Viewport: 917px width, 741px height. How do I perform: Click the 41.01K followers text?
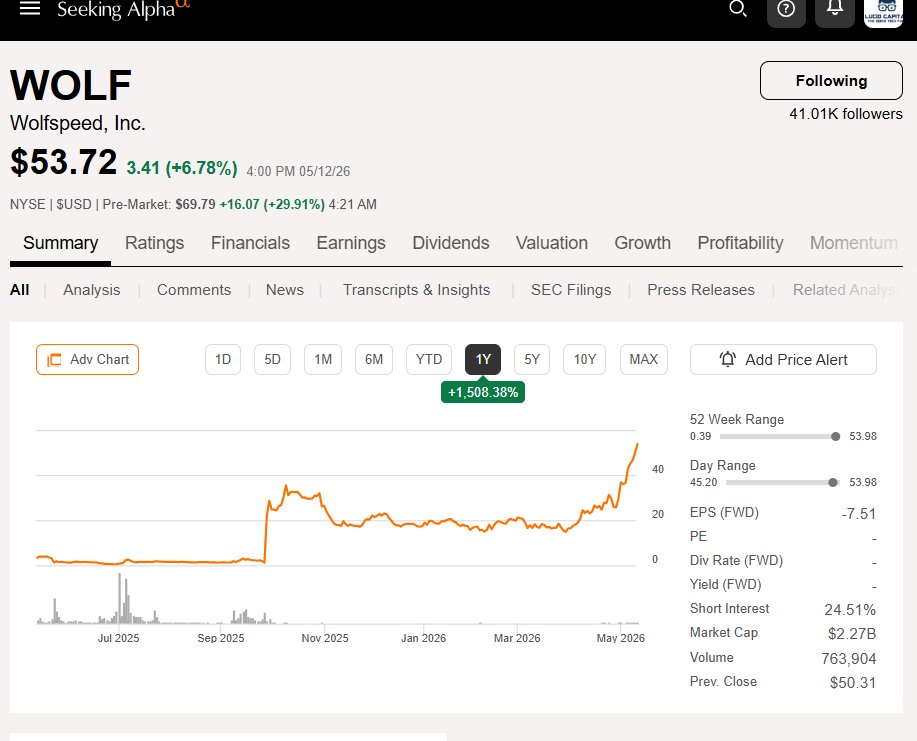[x=846, y=113]
